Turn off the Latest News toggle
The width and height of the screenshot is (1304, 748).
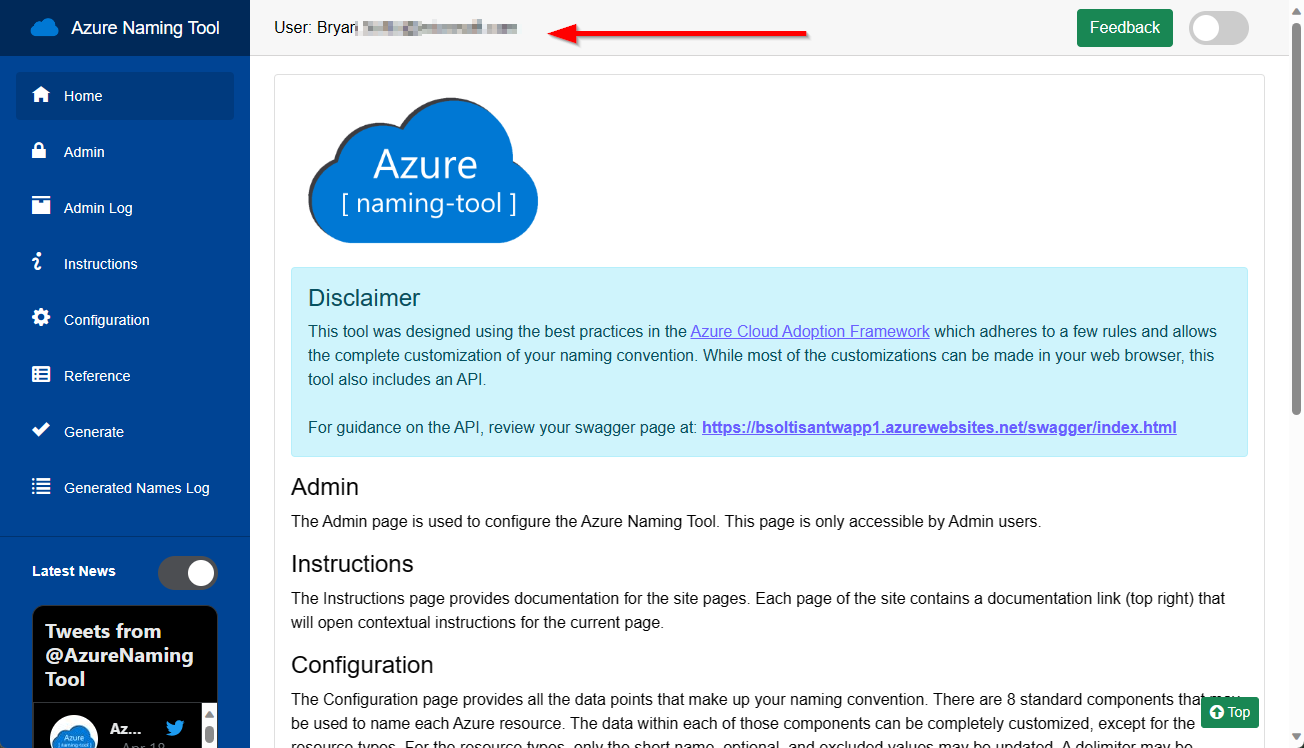click(187, 572)
